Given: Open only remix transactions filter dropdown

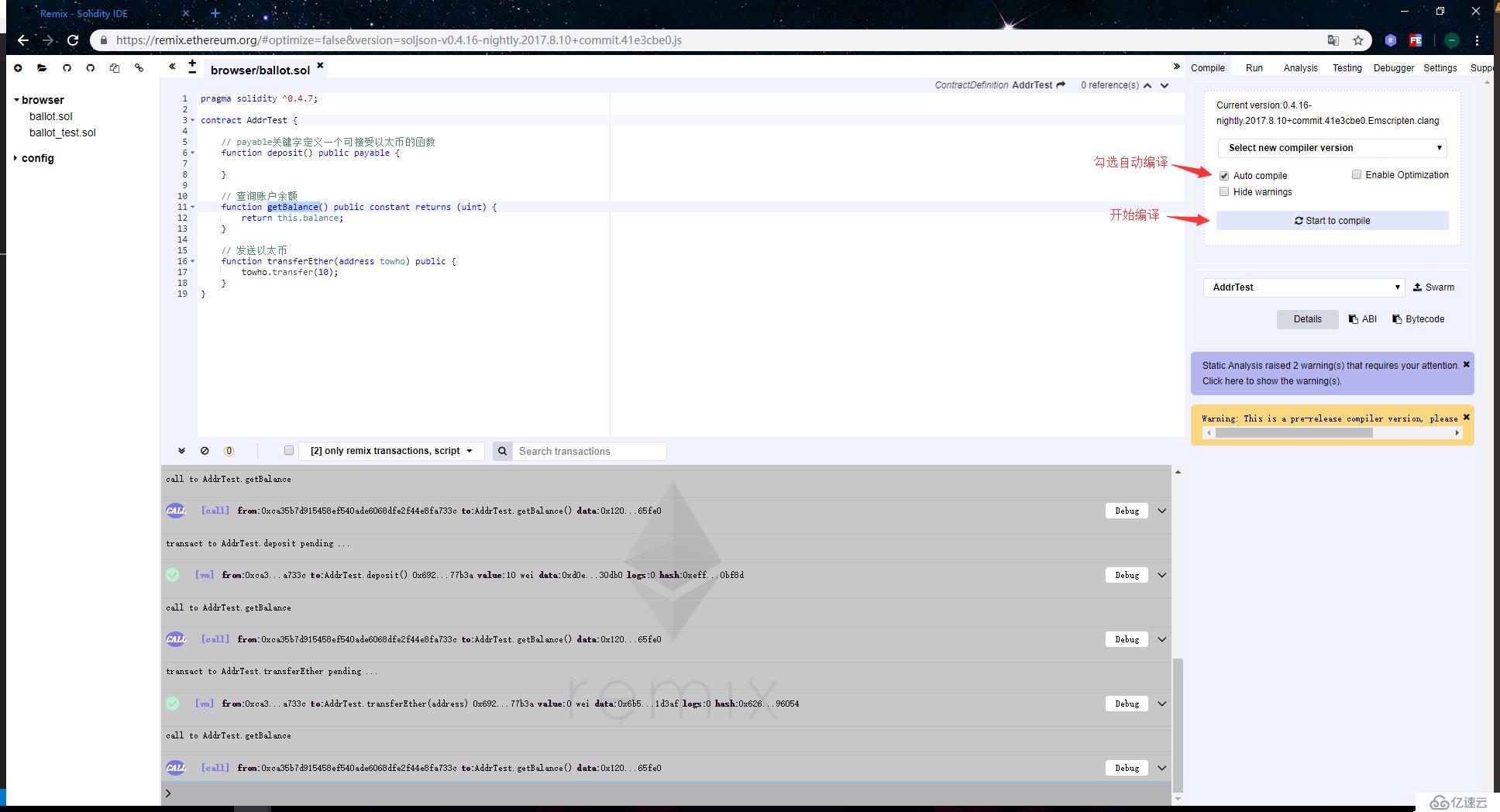Looking at the screenshot, I should [392, 451].
